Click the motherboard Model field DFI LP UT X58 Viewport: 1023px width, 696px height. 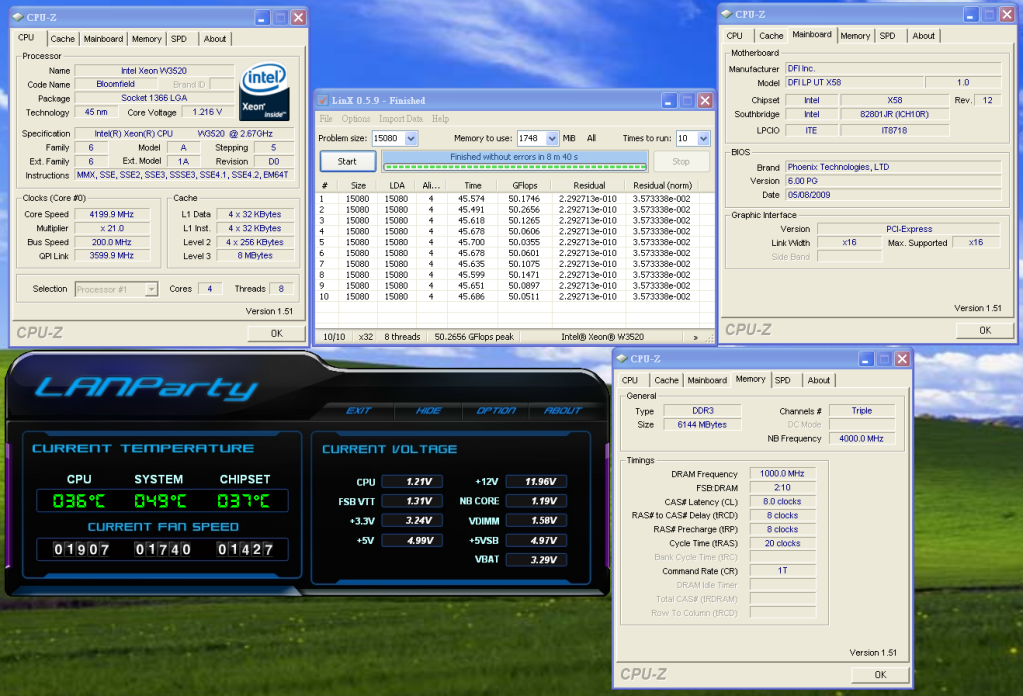tap(854, 83)
